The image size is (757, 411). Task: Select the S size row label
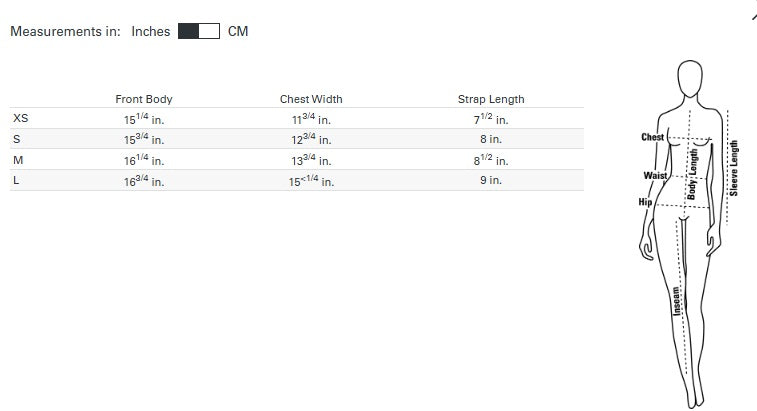(17, 139)
